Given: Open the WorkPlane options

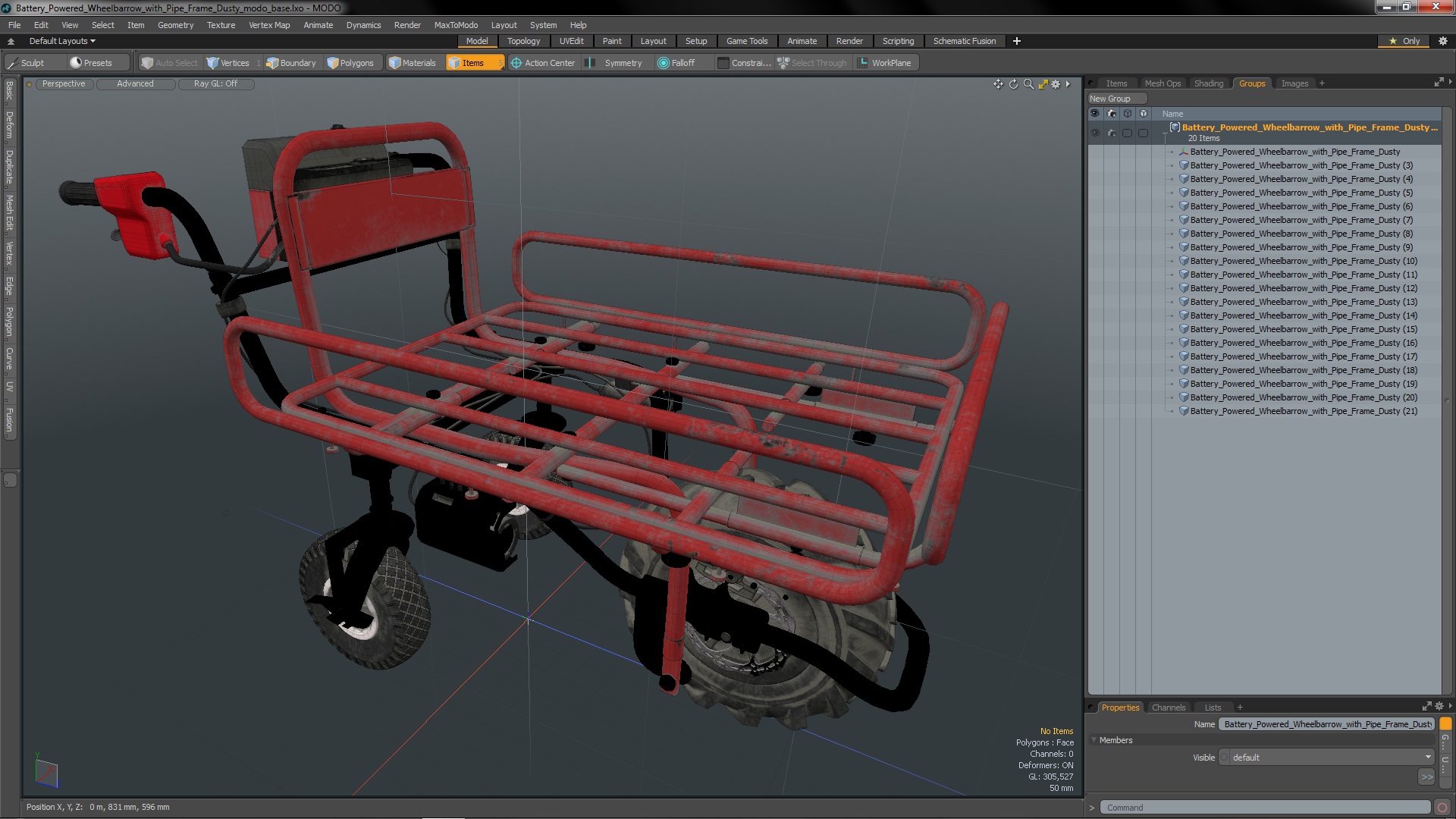Looking at the screenshot, I should pos(884,63).
